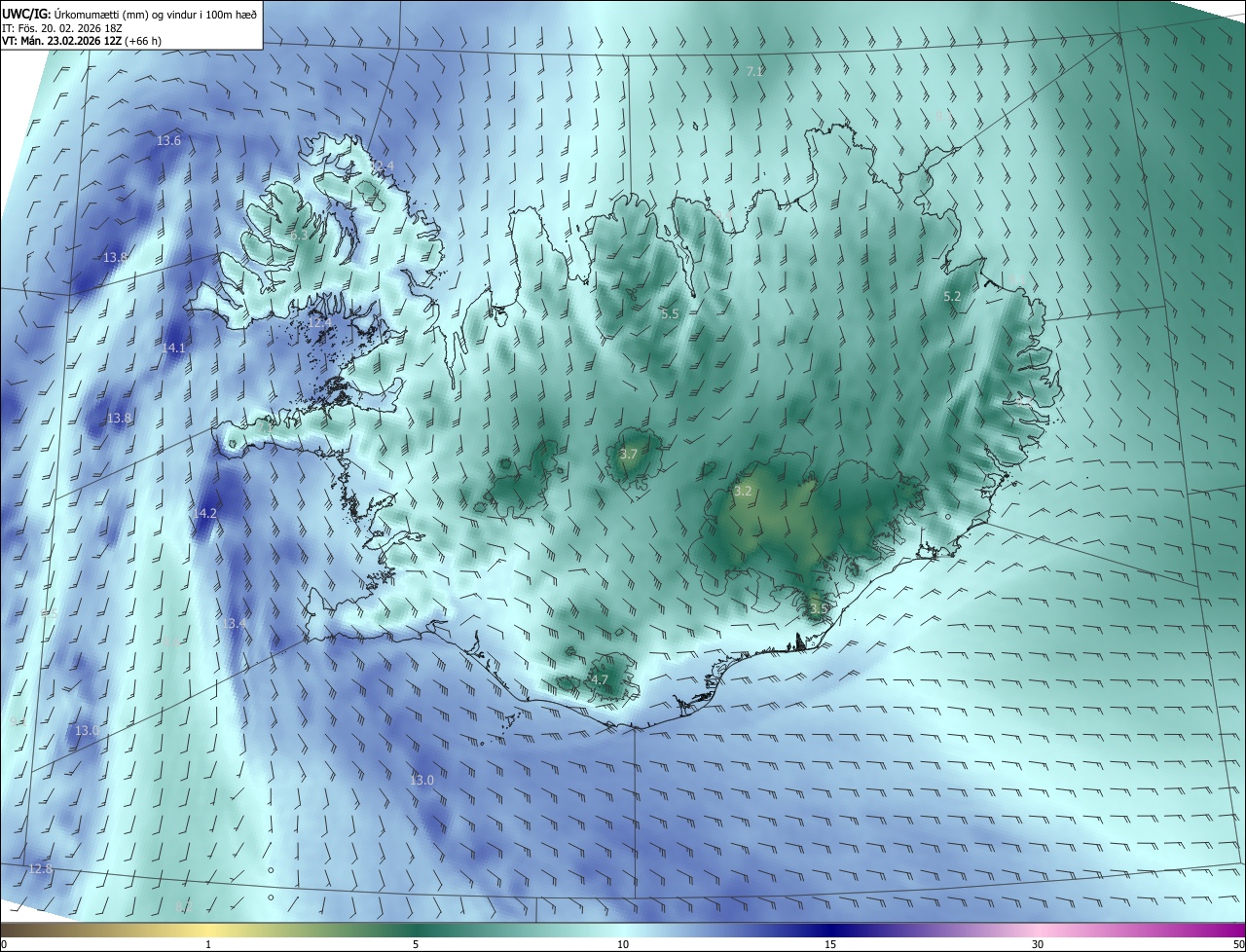Click the color scale tick label 5

pyautogui.click(x=416, y=944)
